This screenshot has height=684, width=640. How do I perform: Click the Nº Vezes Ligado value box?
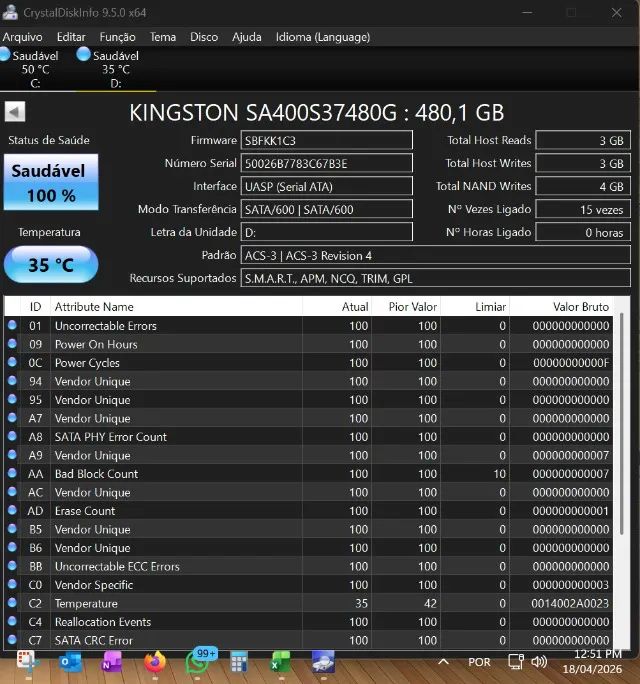click(583, 209)
